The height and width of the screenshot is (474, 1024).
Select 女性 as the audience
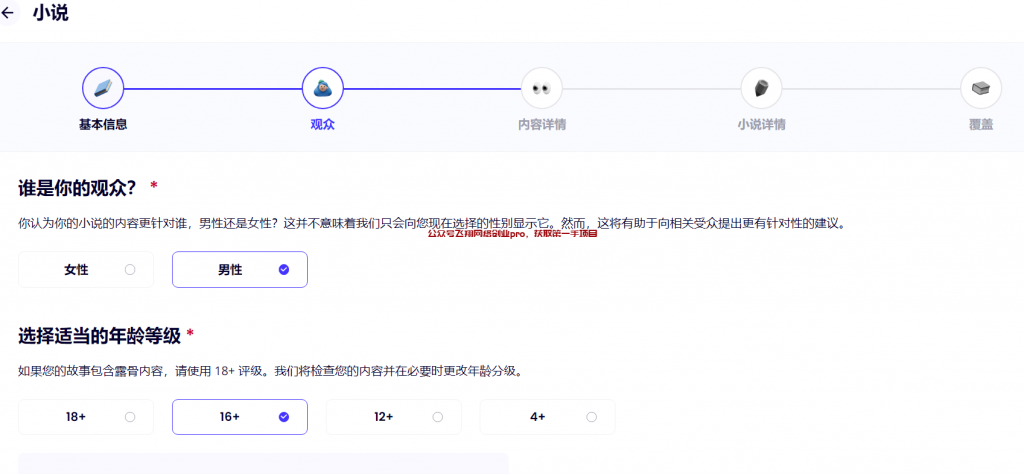click(86, 270)
